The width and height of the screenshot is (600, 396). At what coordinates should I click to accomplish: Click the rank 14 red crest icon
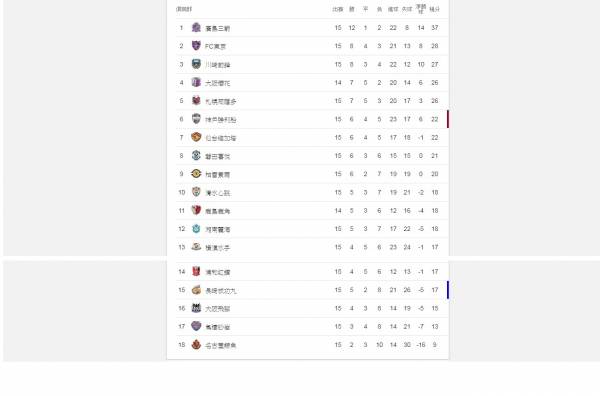tap(196, 271)
